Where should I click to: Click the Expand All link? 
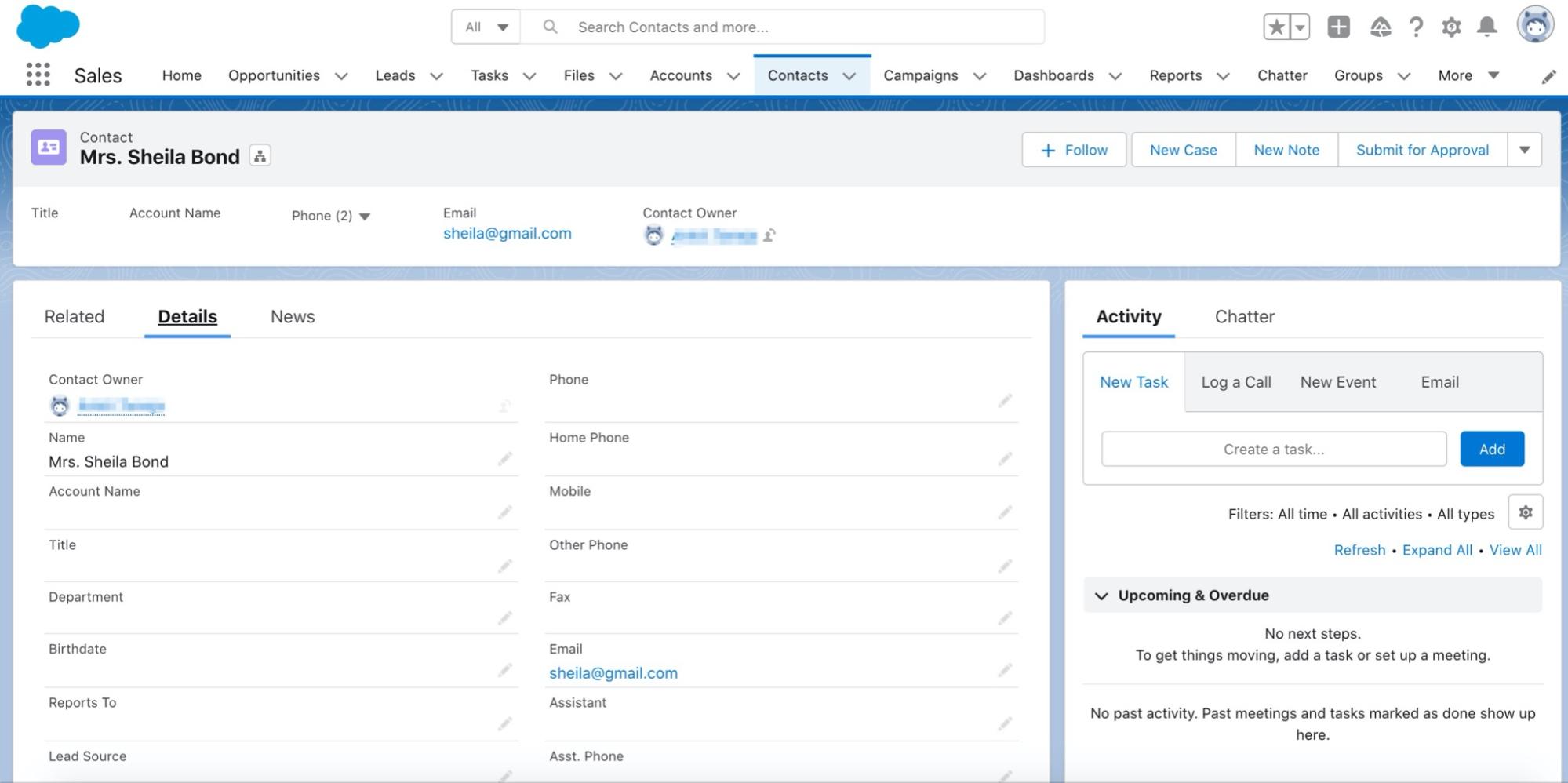pos(1436,550)
